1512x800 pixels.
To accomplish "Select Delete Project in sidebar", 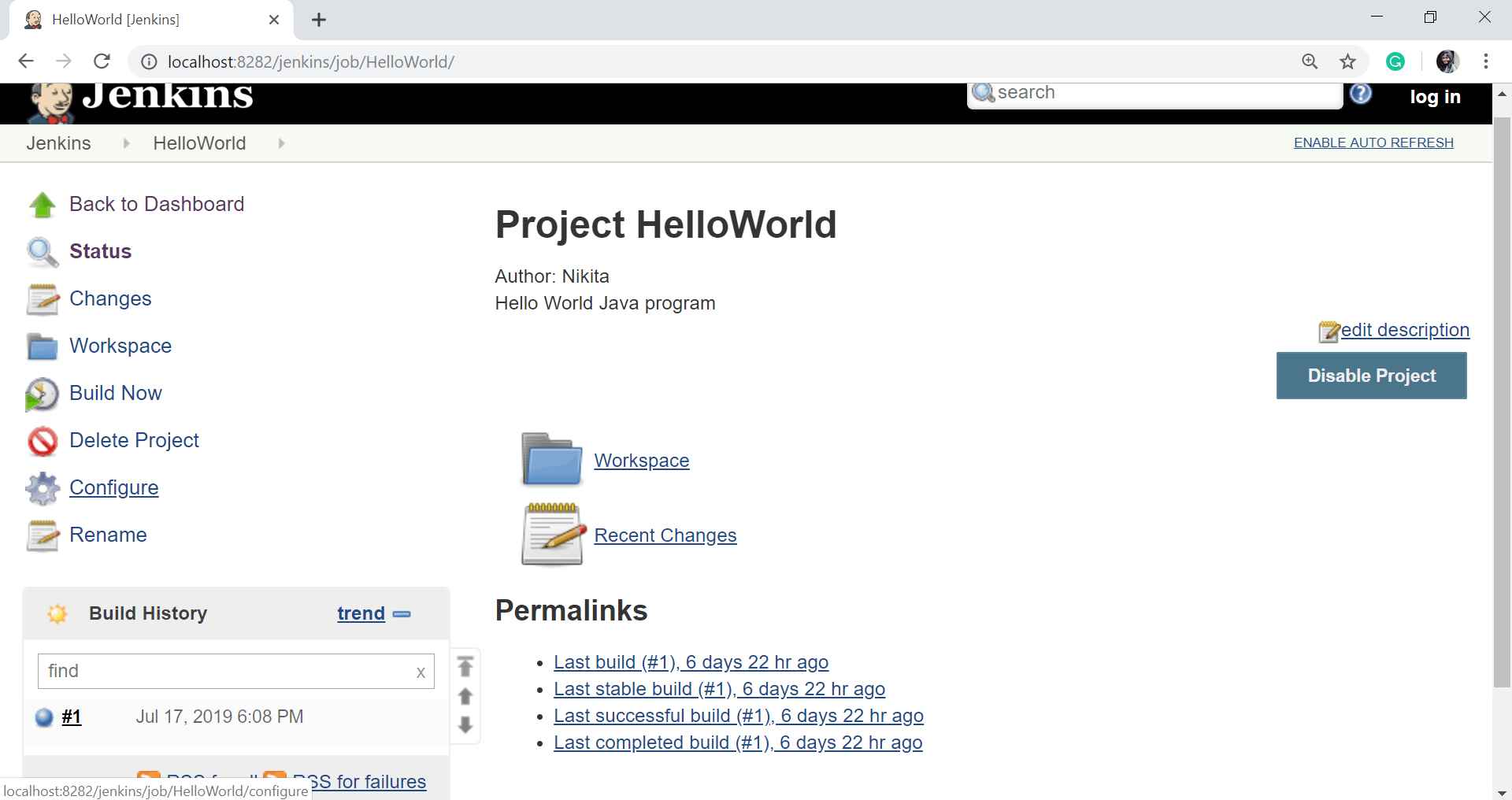I will 134,440.
